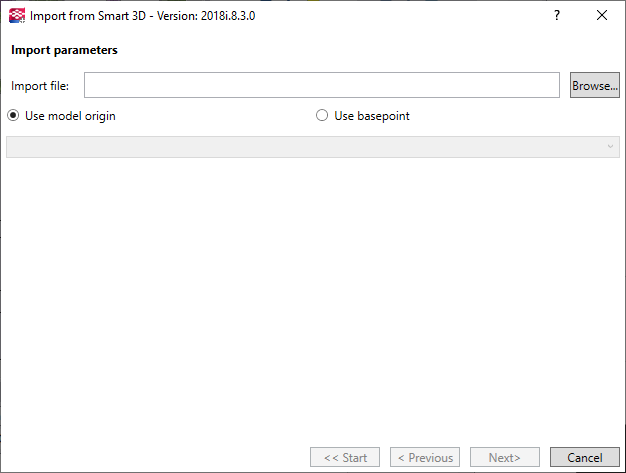Select the Use model origin radio button
626x473 pixels.
pyautogui.click(x=13, y=116)
